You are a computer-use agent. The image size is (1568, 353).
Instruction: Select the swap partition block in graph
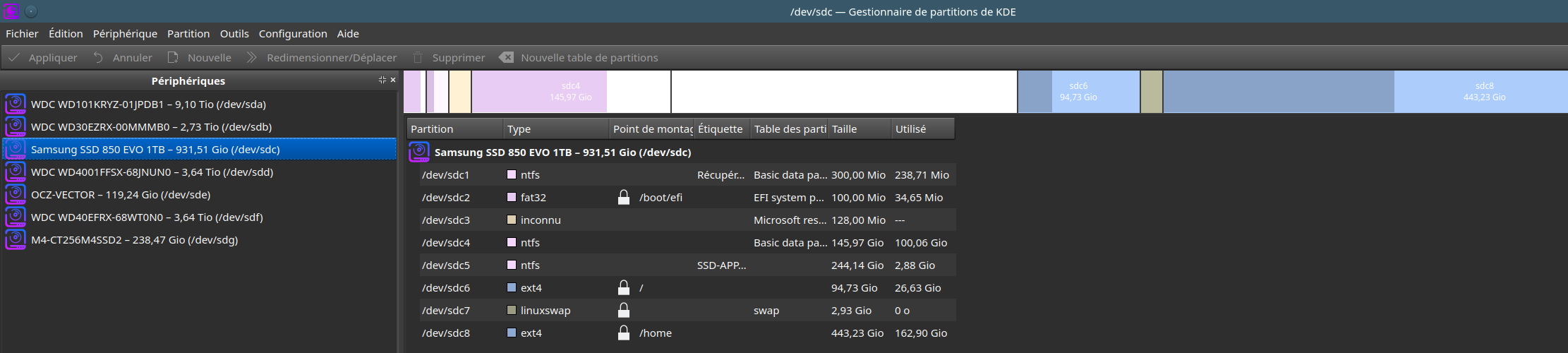pyautogui.click(x=1151, y=92)
